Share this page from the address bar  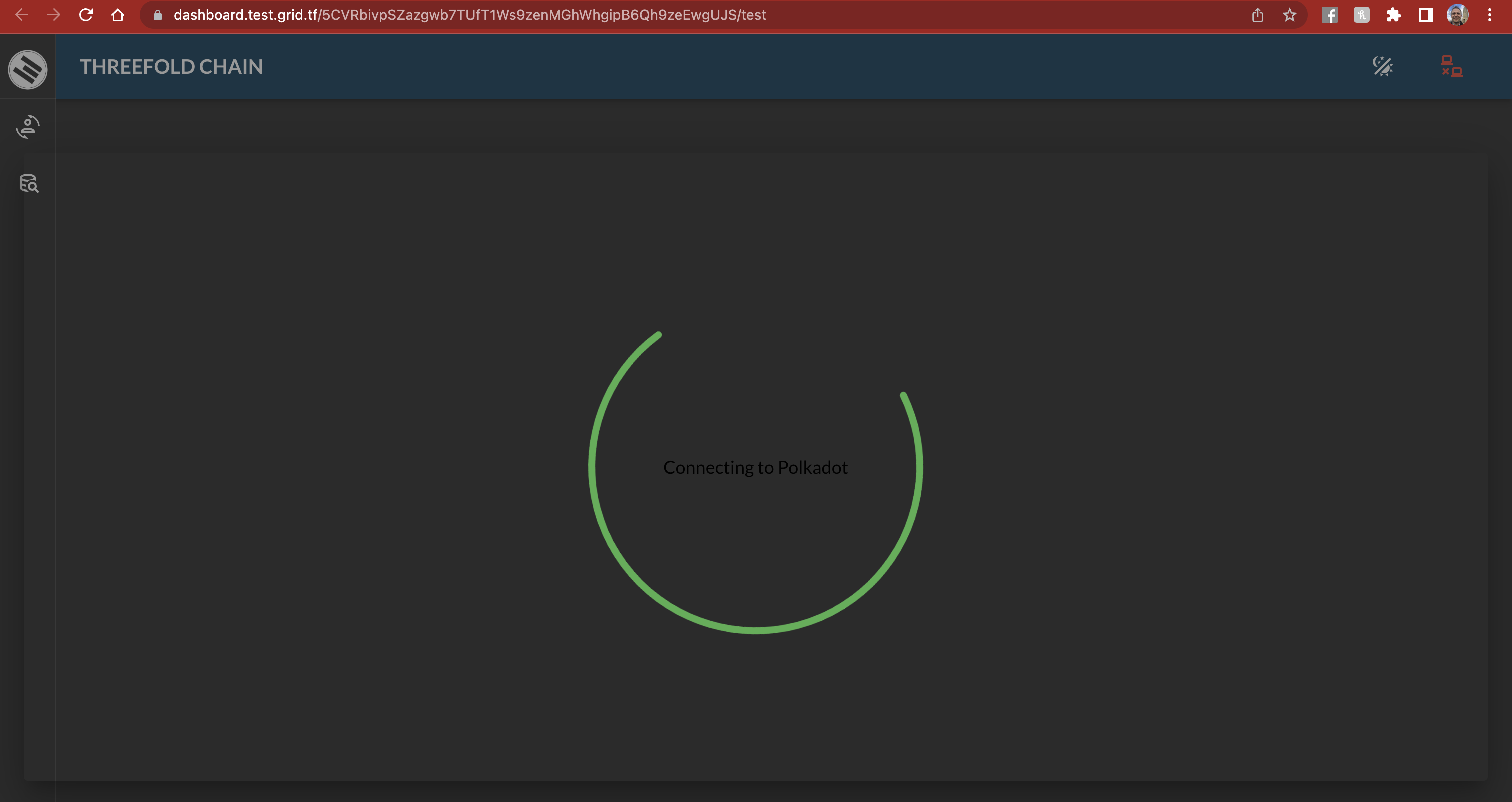click(x=1257, y=15)
